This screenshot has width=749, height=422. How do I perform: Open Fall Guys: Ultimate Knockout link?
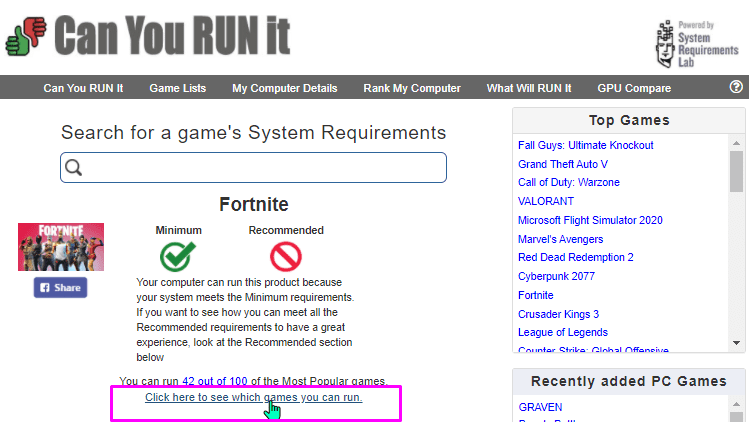[x=586, y=145]
